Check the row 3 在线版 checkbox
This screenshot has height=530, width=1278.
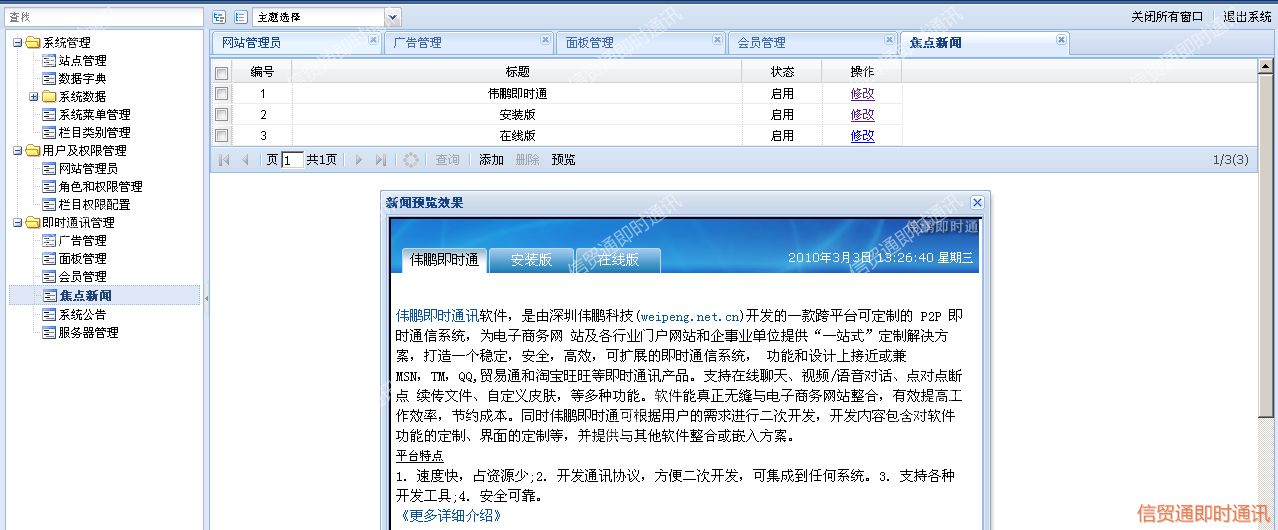tap(222, 136)
